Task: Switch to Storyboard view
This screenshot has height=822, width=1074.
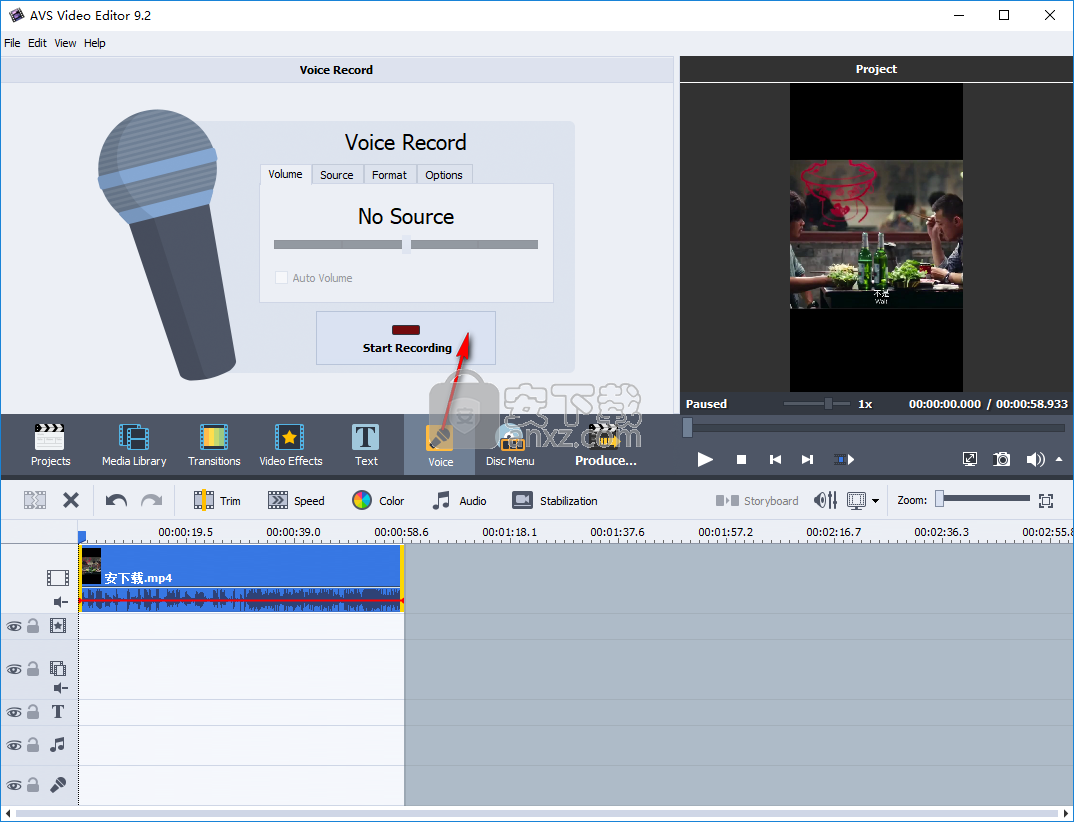Action: [x=757, y=501]
